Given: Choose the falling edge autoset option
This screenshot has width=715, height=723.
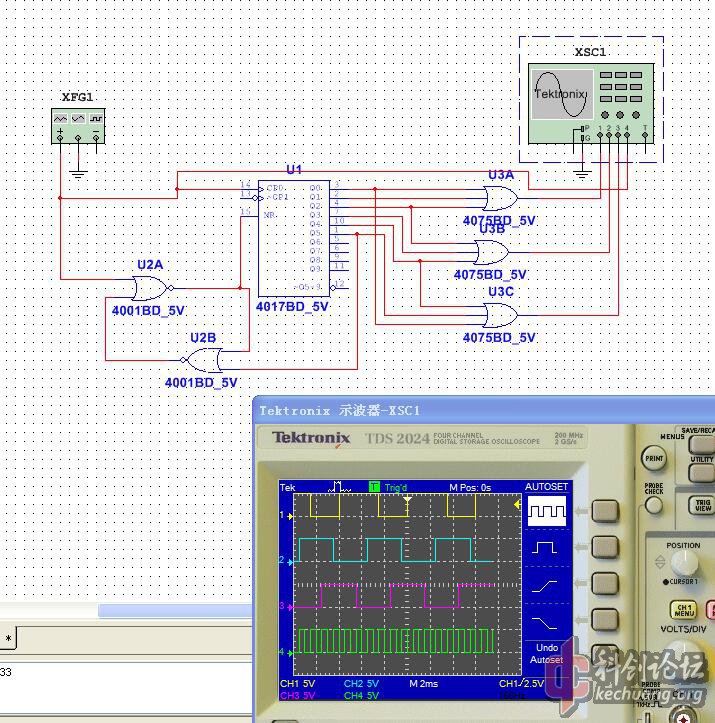Looking at the screenshot, I should [544, 623].
